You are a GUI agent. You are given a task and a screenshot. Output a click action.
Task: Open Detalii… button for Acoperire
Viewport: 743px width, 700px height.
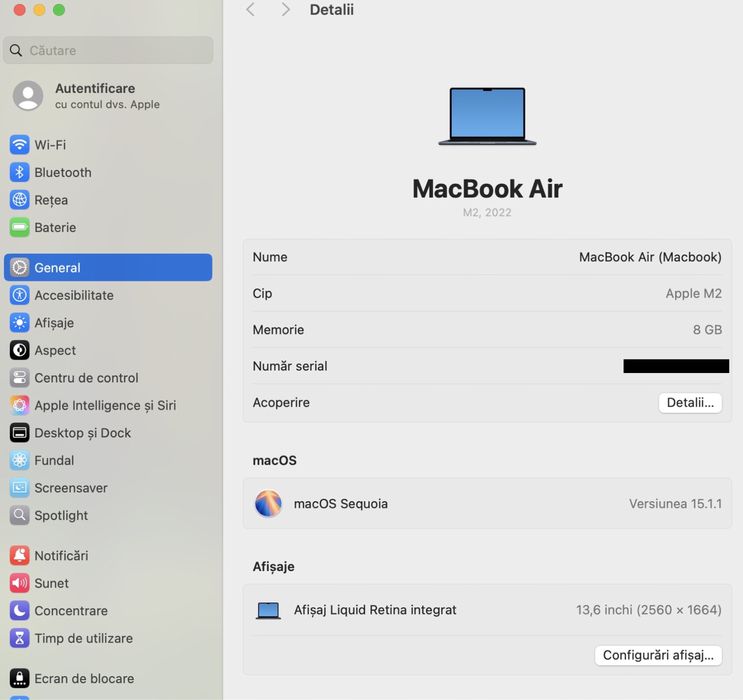(x=690, y=402)
